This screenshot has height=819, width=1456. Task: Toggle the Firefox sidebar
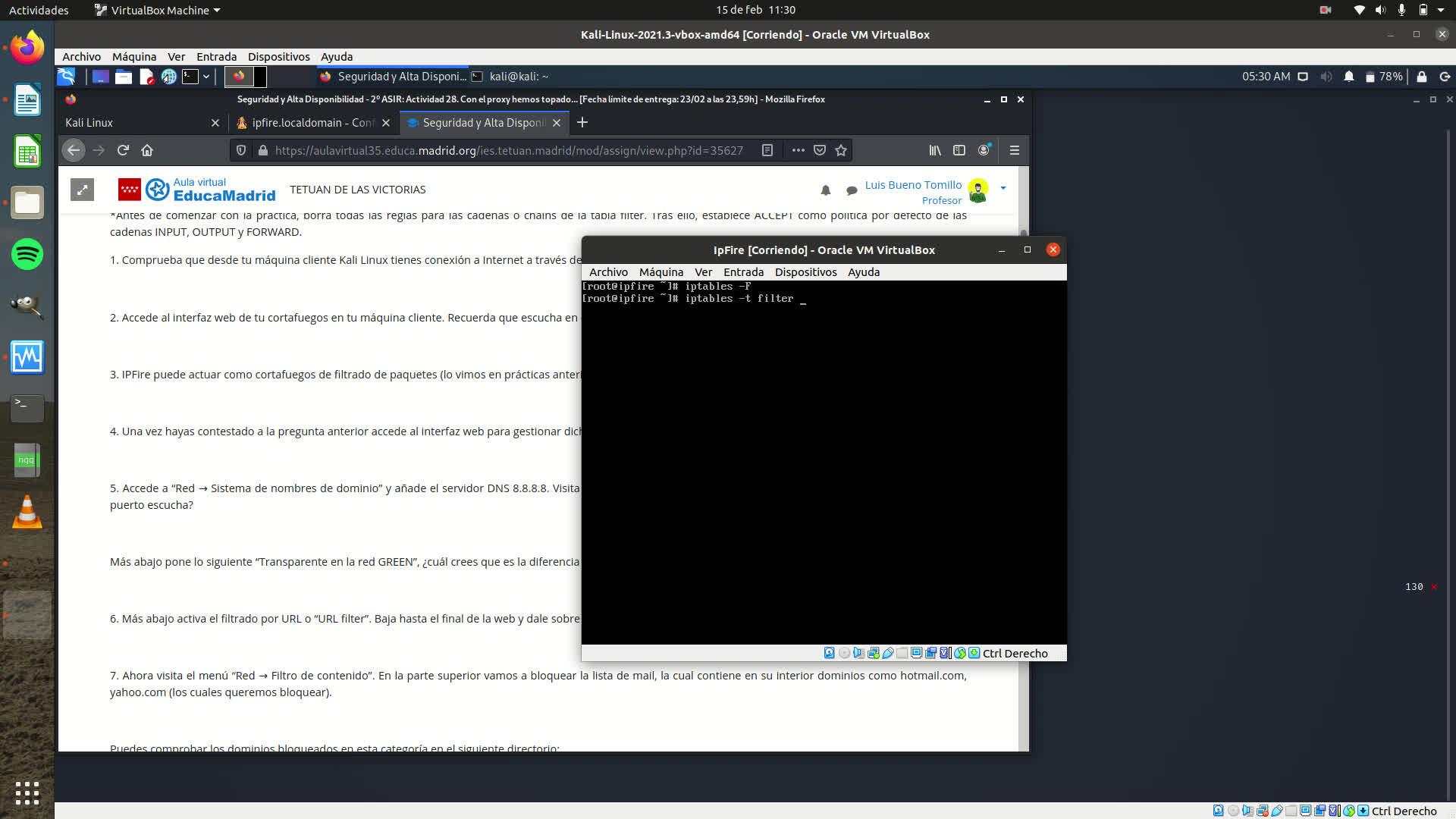[959, 150]
